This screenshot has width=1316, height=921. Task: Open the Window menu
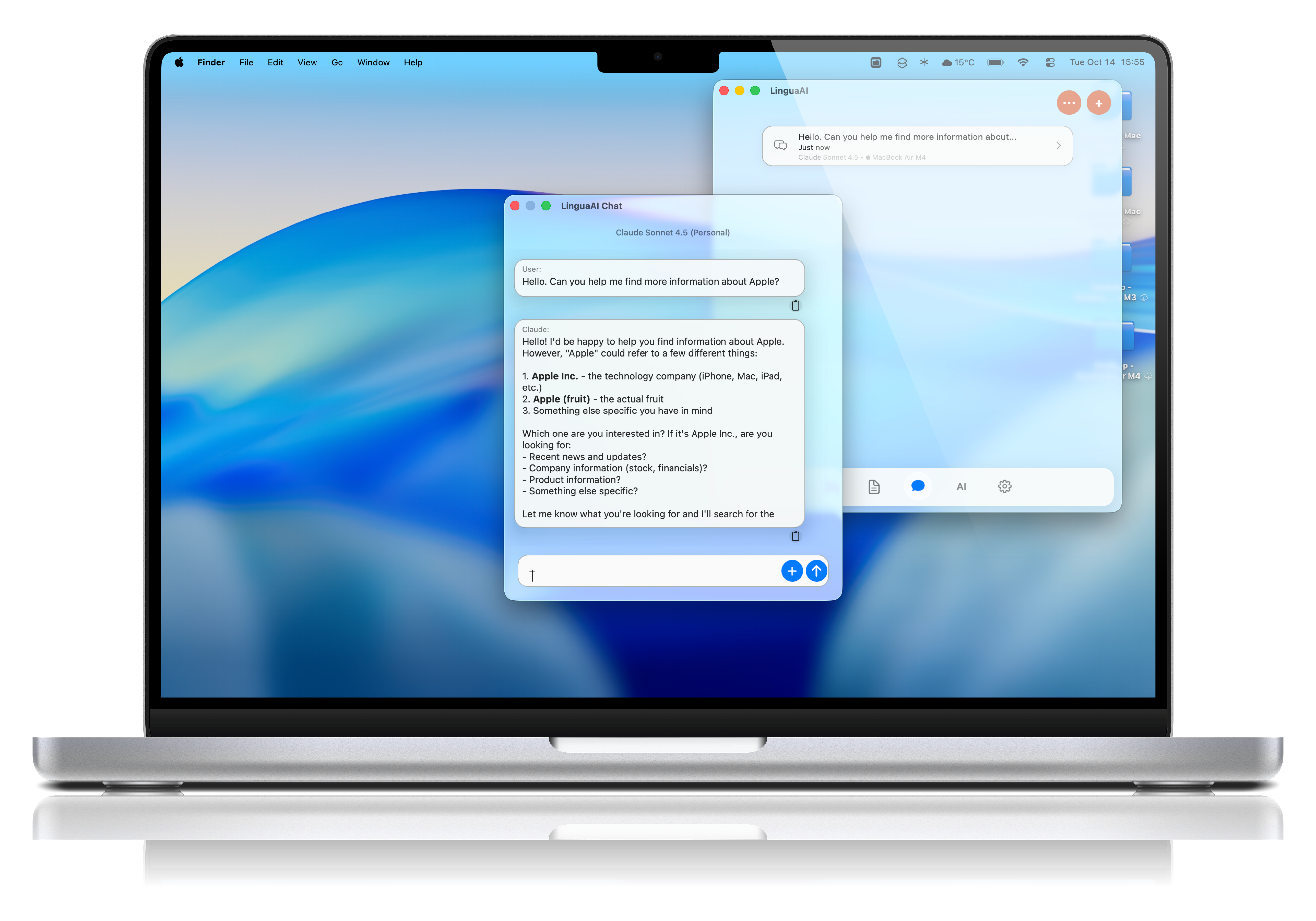373,62
